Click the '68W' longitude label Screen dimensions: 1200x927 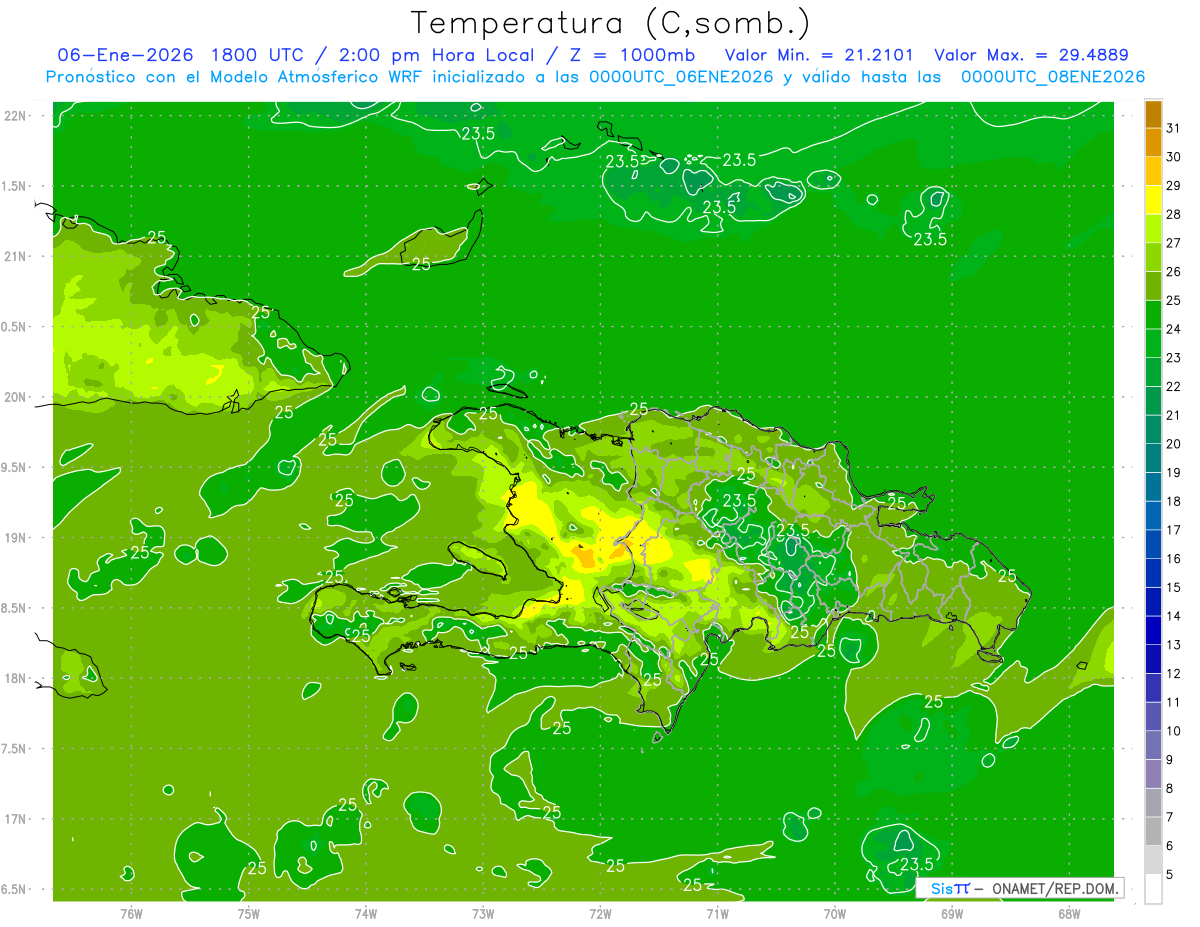(x=1069, y=913)
